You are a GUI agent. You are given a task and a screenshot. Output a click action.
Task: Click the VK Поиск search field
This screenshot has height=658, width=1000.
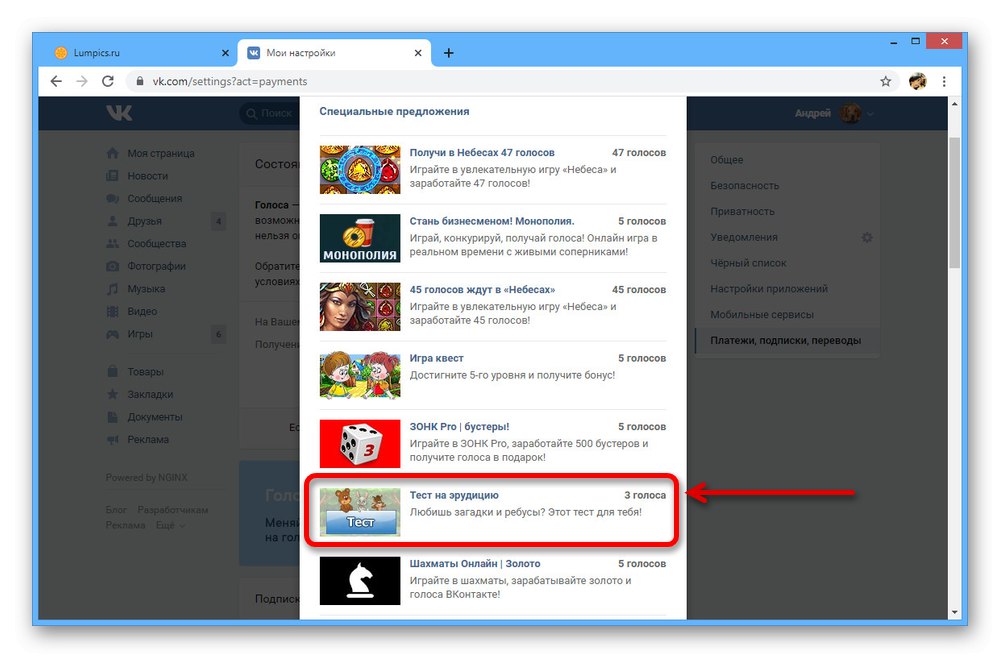[x=269, y=113]
